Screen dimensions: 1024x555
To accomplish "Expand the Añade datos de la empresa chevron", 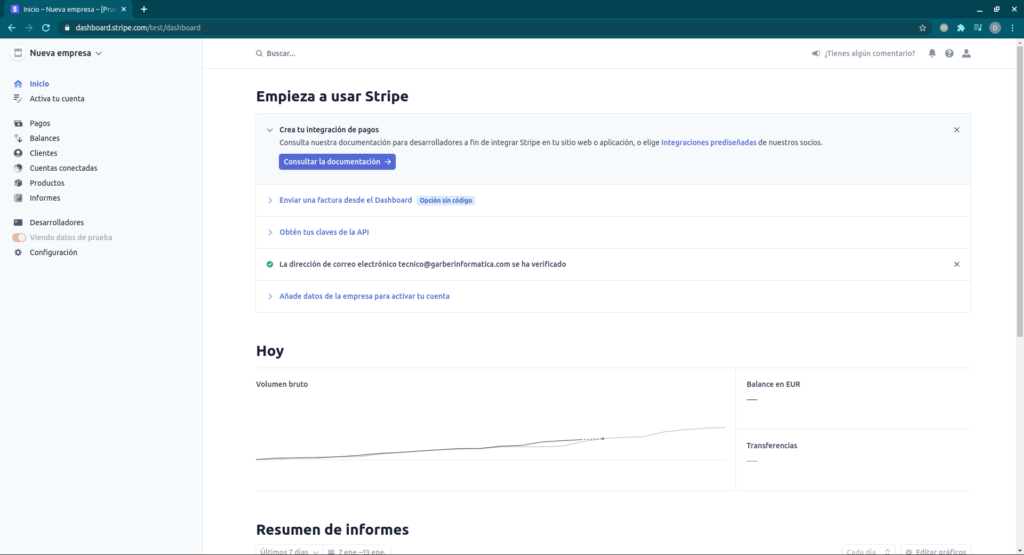I will 270,296.
